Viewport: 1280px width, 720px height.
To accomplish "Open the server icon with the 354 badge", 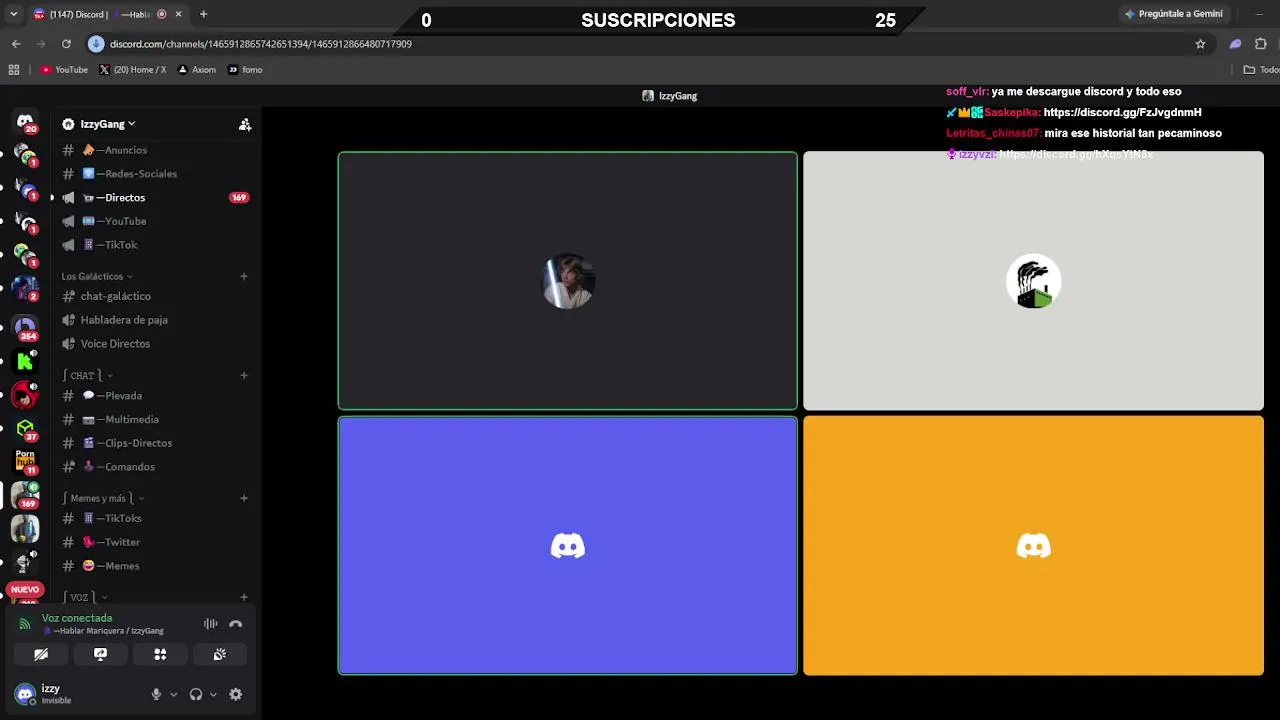I will tap(25, 326).
